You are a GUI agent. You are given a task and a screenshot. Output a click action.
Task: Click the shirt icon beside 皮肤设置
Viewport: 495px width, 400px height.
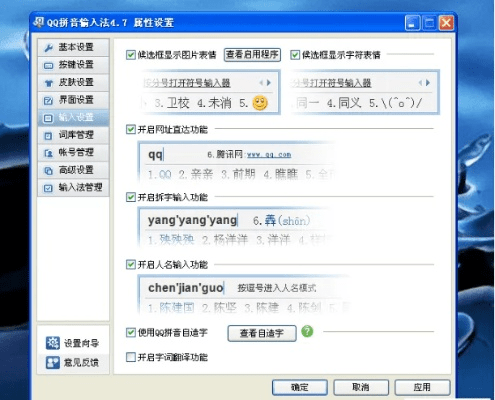pyautogui.click(x=49, y=83)
